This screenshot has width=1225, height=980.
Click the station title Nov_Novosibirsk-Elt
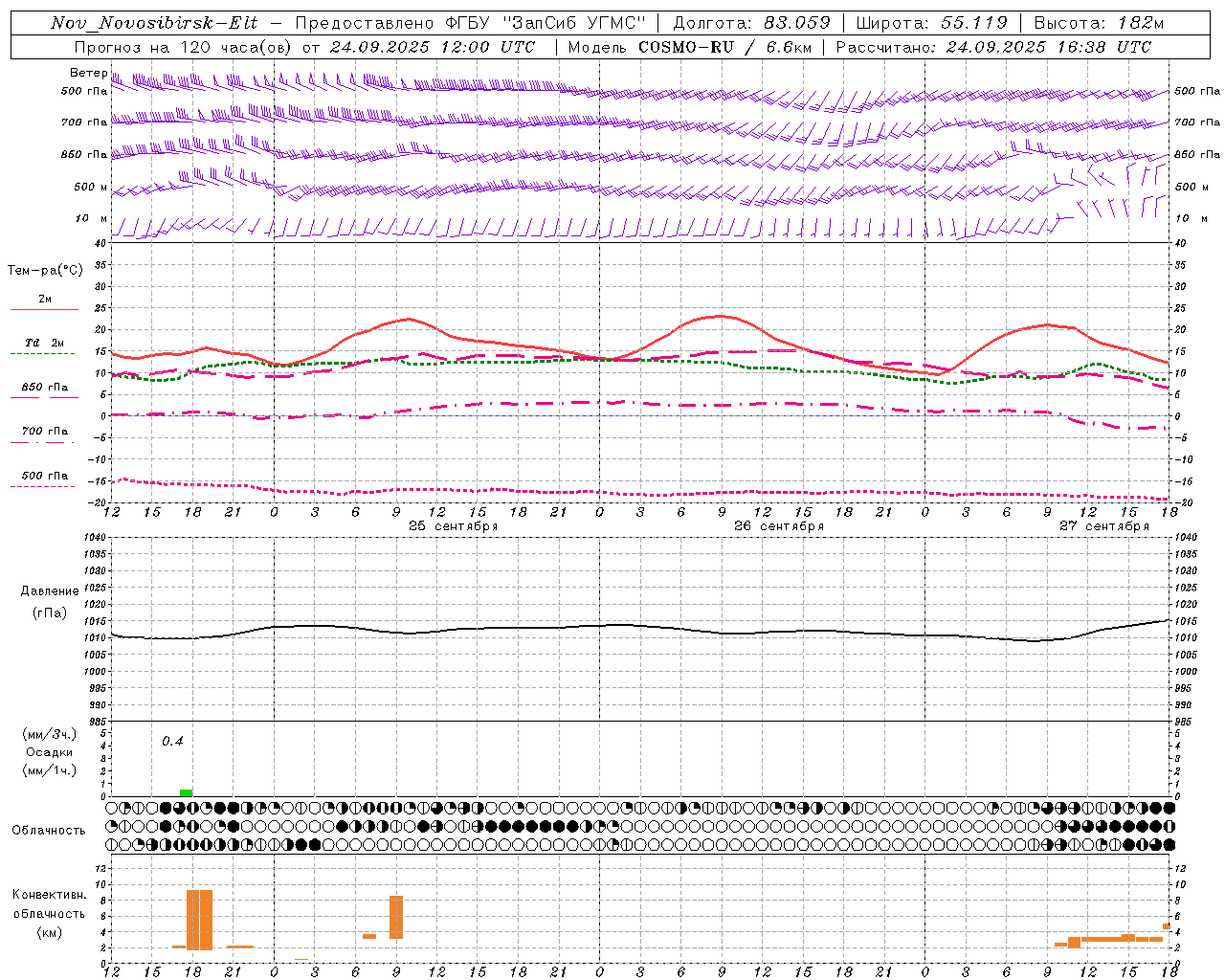point(154,23)
